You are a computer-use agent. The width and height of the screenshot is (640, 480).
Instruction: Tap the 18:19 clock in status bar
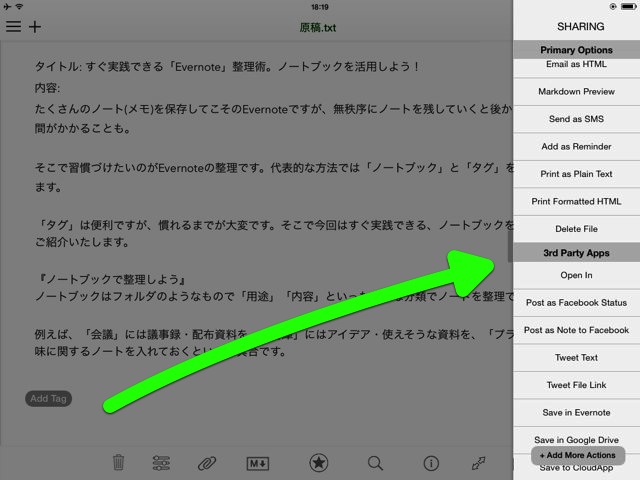coord(320,7)
